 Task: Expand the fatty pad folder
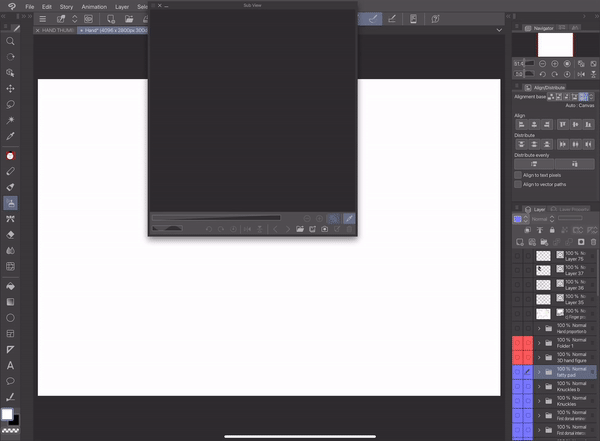tap(539, 372)
